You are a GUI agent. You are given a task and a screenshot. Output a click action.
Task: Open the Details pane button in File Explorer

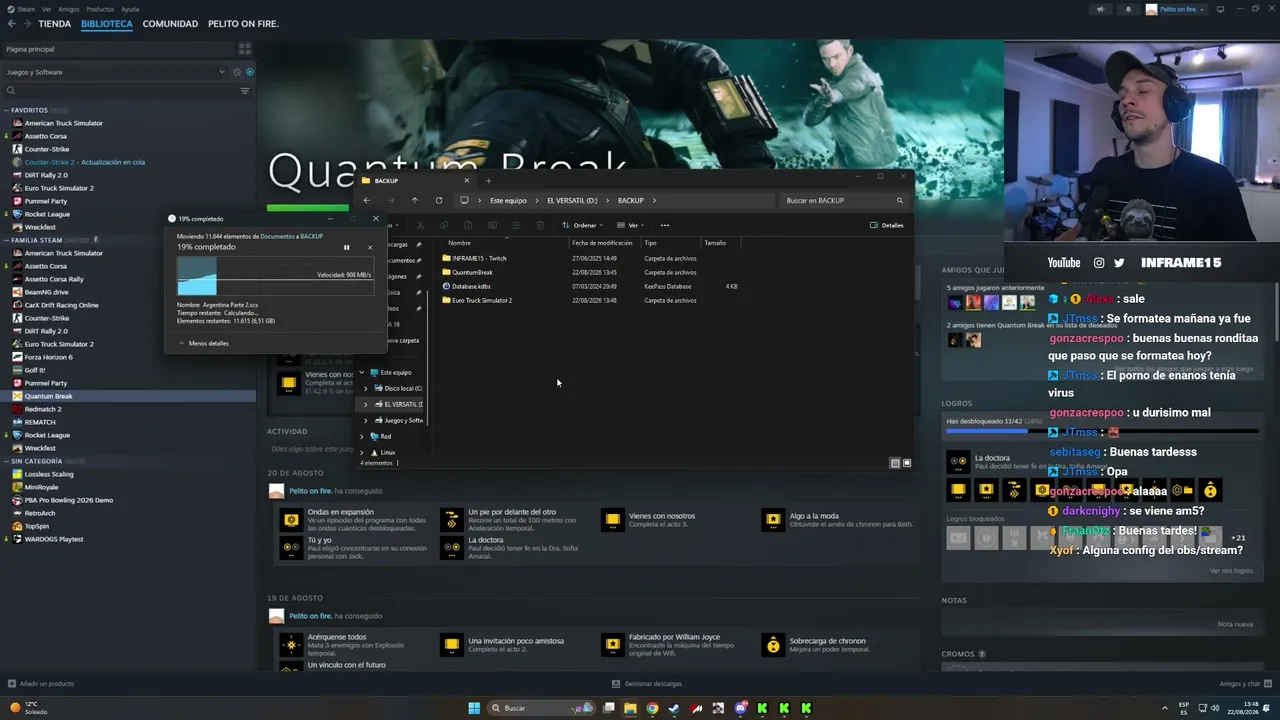887,225
